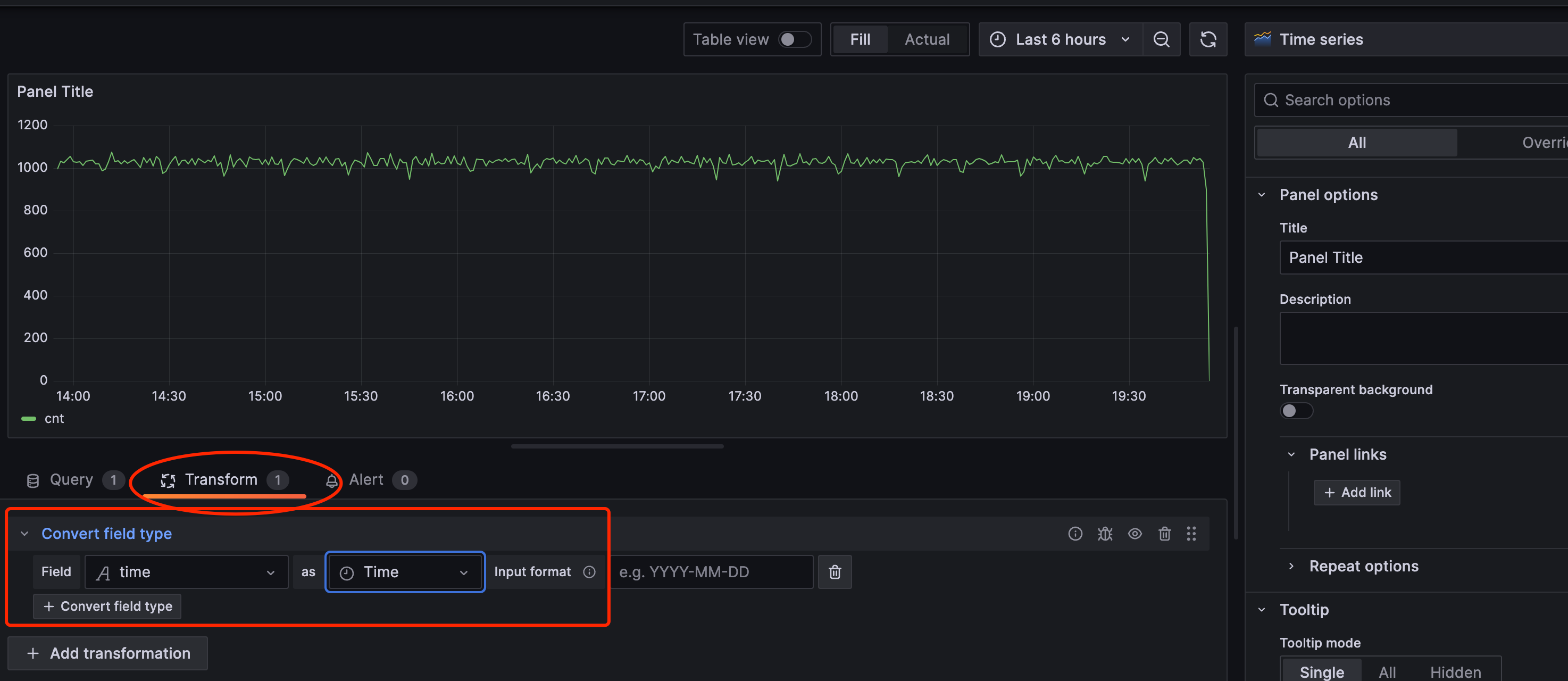Set tooltip mode to All
Image resolution: width=1568 pixels, height=681 pixels.
[1387, 671]
